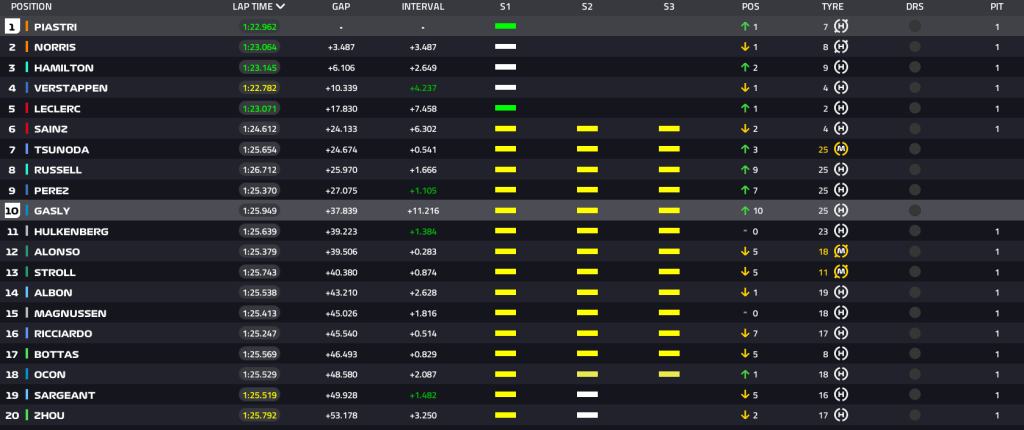Screen dimensions: 1024x430
Task: Click Leclerc's hard tyre compound icon
Action: (841, 108)
